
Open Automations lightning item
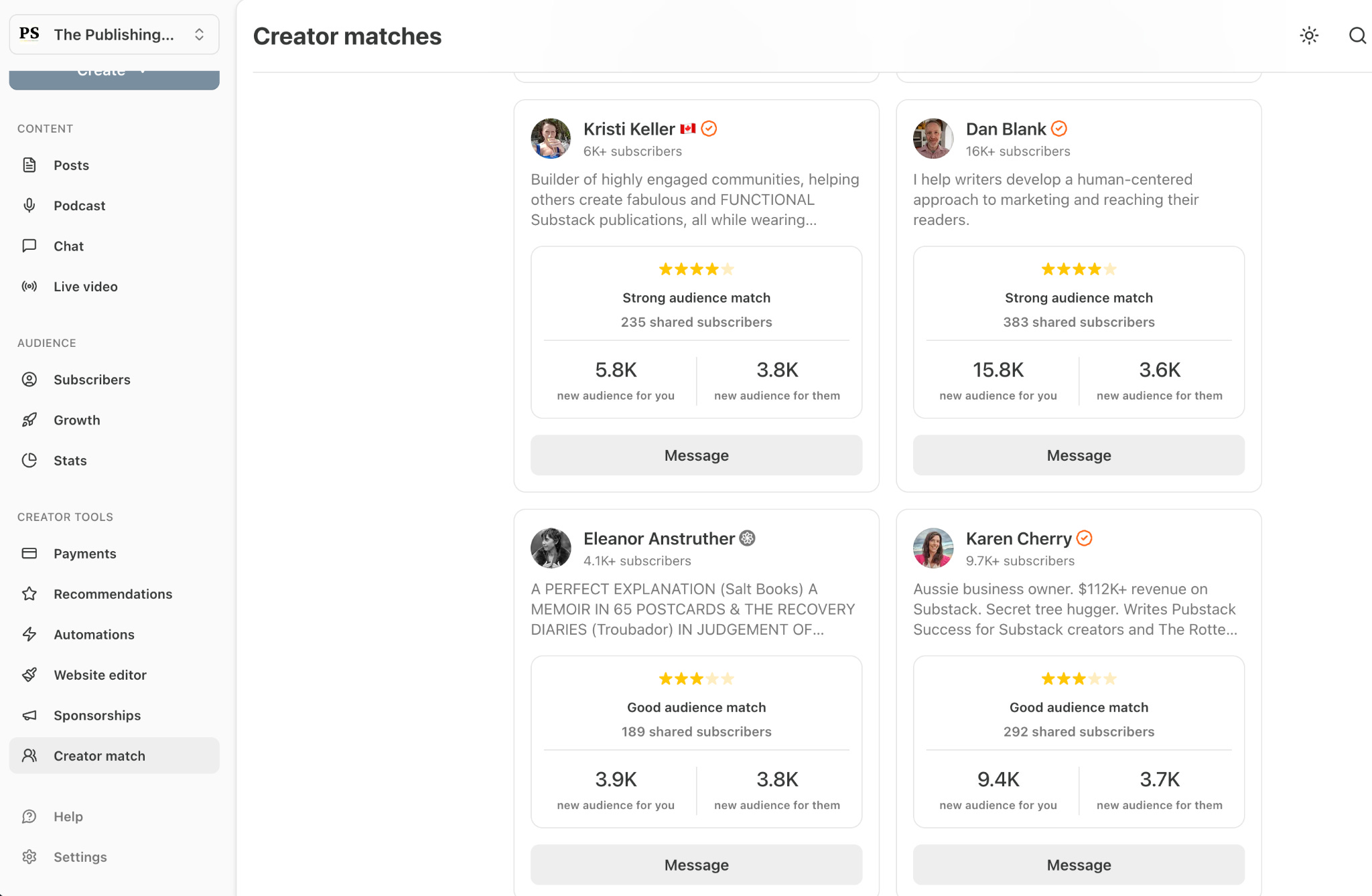click(x=115, y=634)
